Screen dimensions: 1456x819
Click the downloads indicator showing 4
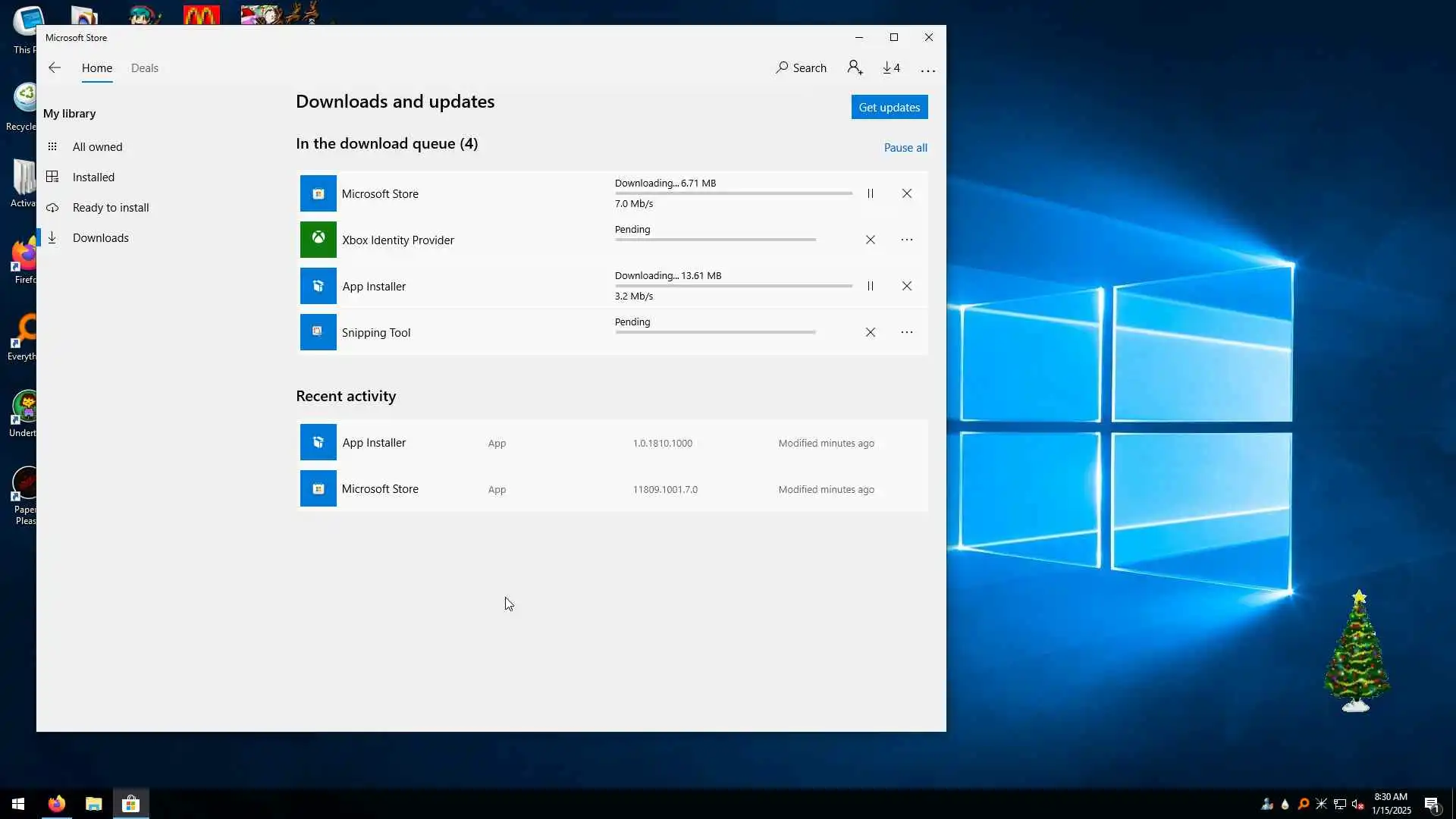891,68
